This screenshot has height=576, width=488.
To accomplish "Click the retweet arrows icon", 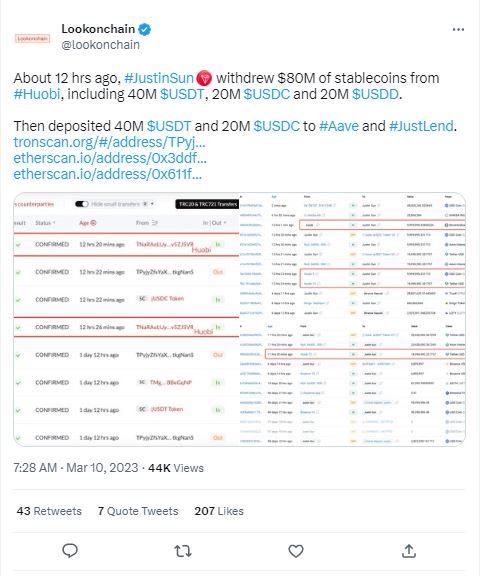I will coord(183,551).
